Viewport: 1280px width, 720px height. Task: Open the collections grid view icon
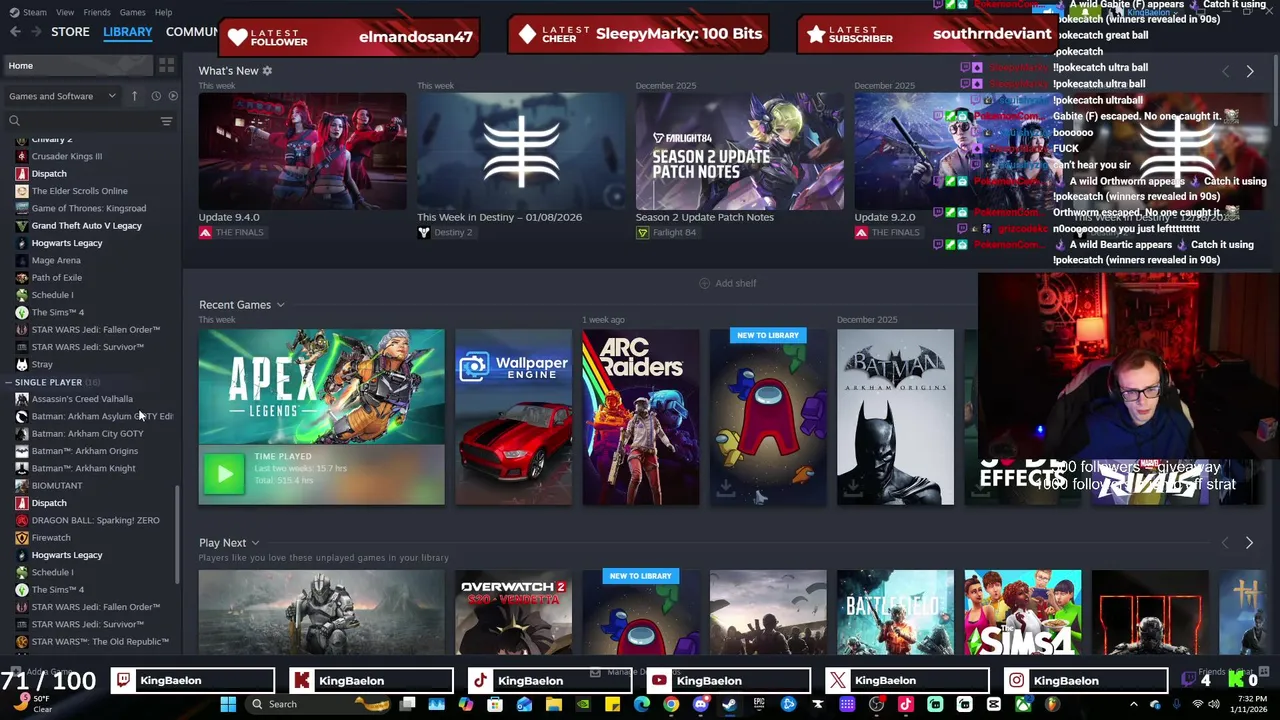point(166,65)
